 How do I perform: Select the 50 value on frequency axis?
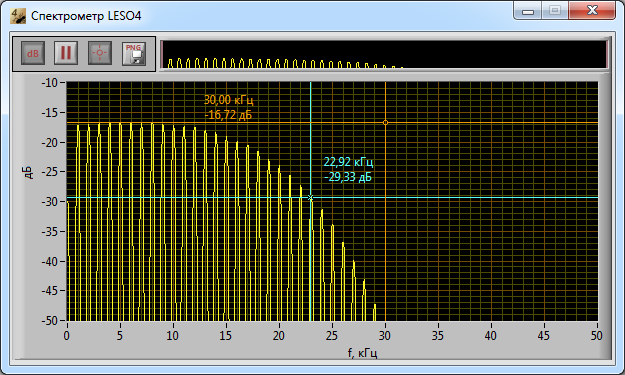597,336
